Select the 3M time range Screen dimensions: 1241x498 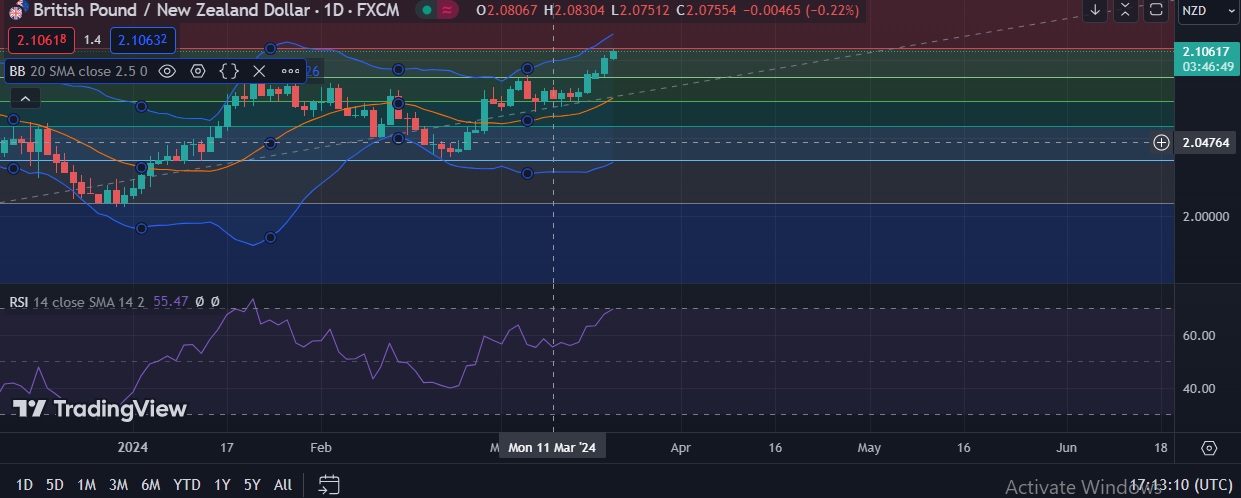tap(118, 485)
